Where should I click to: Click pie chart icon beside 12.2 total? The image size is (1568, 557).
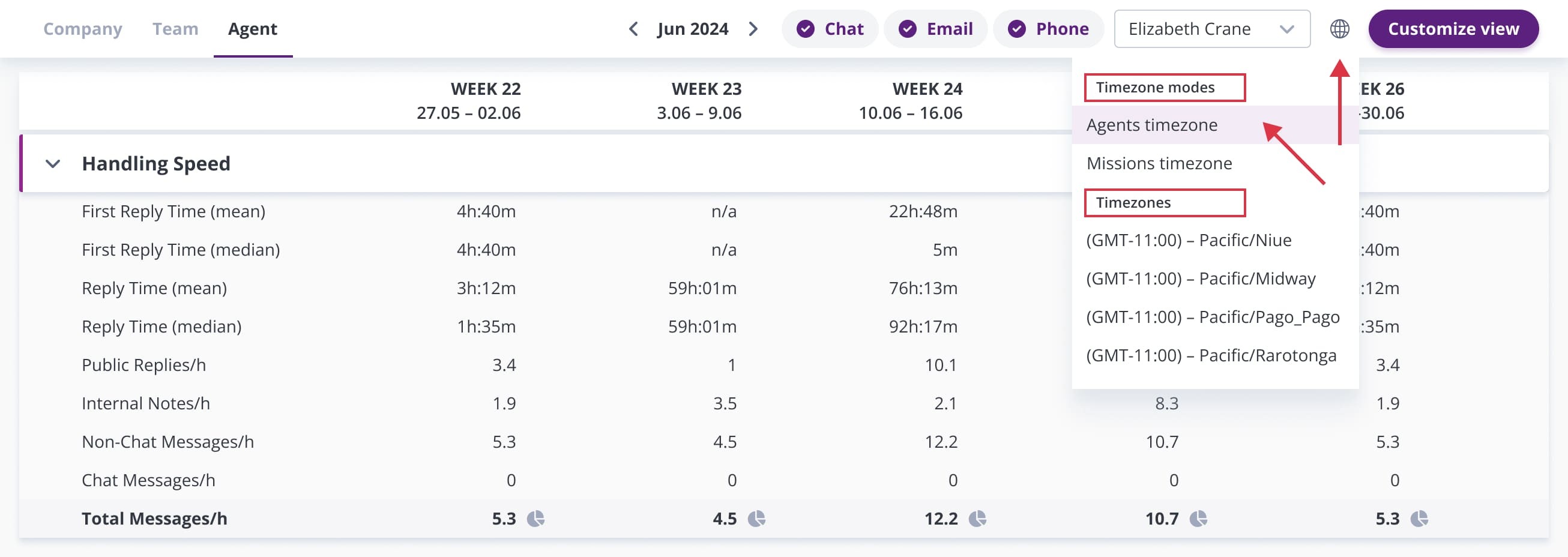point(977,519)
